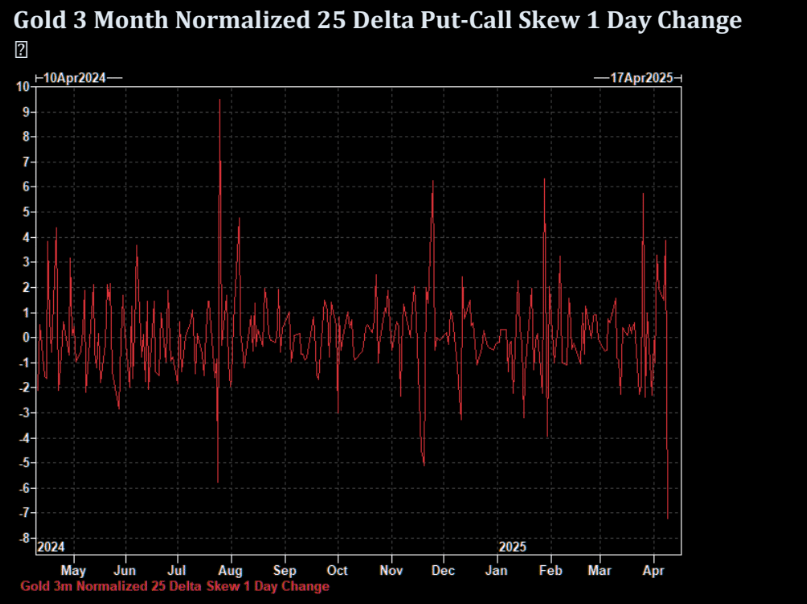Click the chart title about Gold Put-Call Skew
This screenshot has width=807, height=604.
(378, 20)
